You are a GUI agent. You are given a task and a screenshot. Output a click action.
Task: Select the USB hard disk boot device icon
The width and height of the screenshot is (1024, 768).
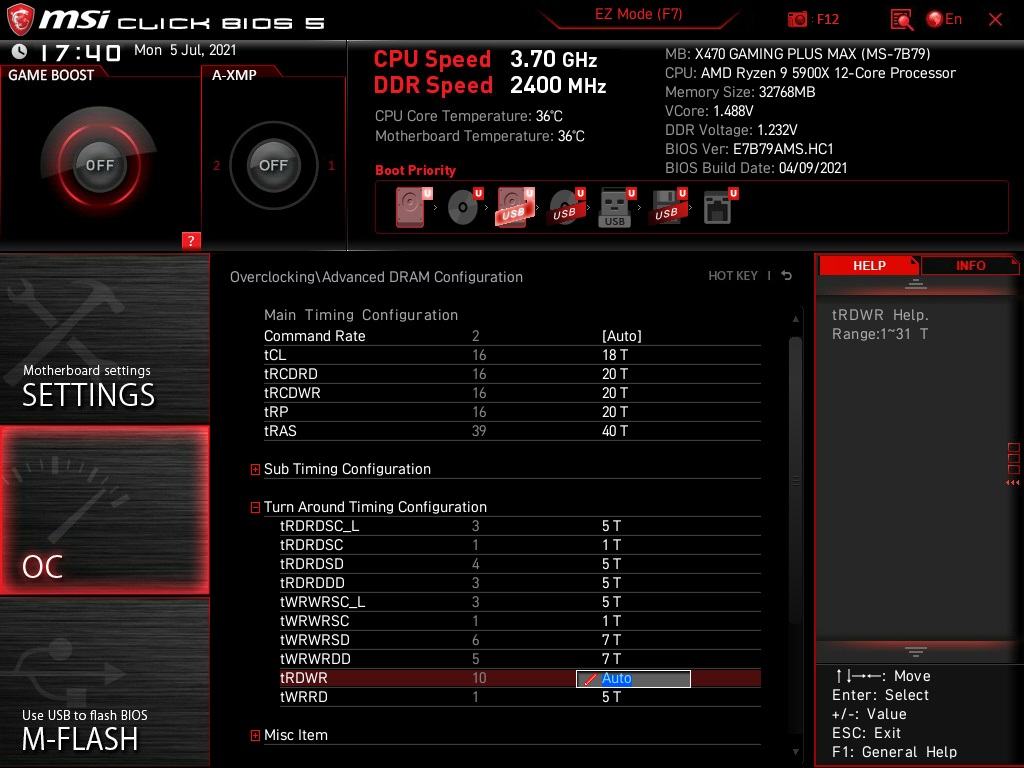pyautogui.click(x=515, y=207)
